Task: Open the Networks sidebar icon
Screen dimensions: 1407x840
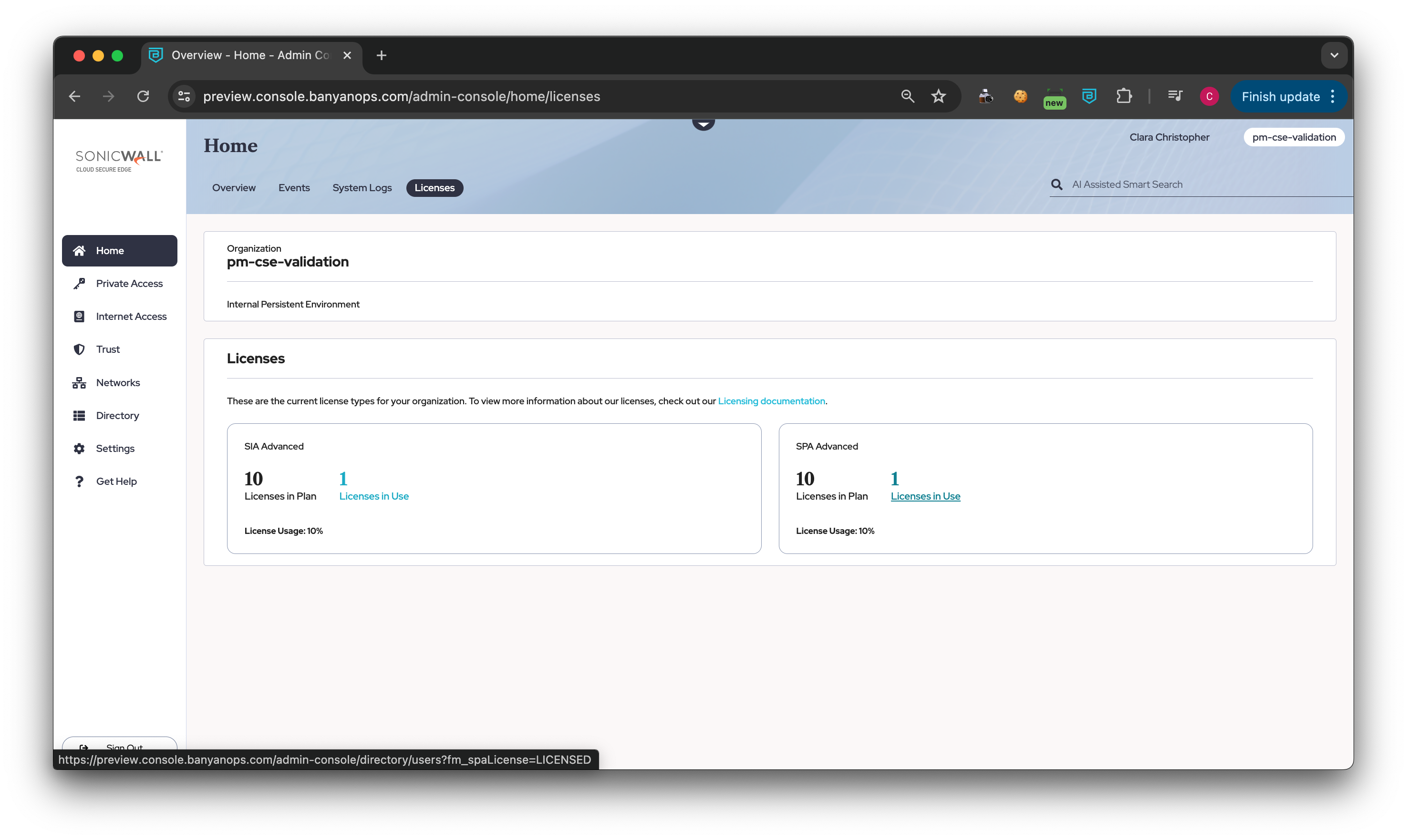Action: (x=79, y=383)
